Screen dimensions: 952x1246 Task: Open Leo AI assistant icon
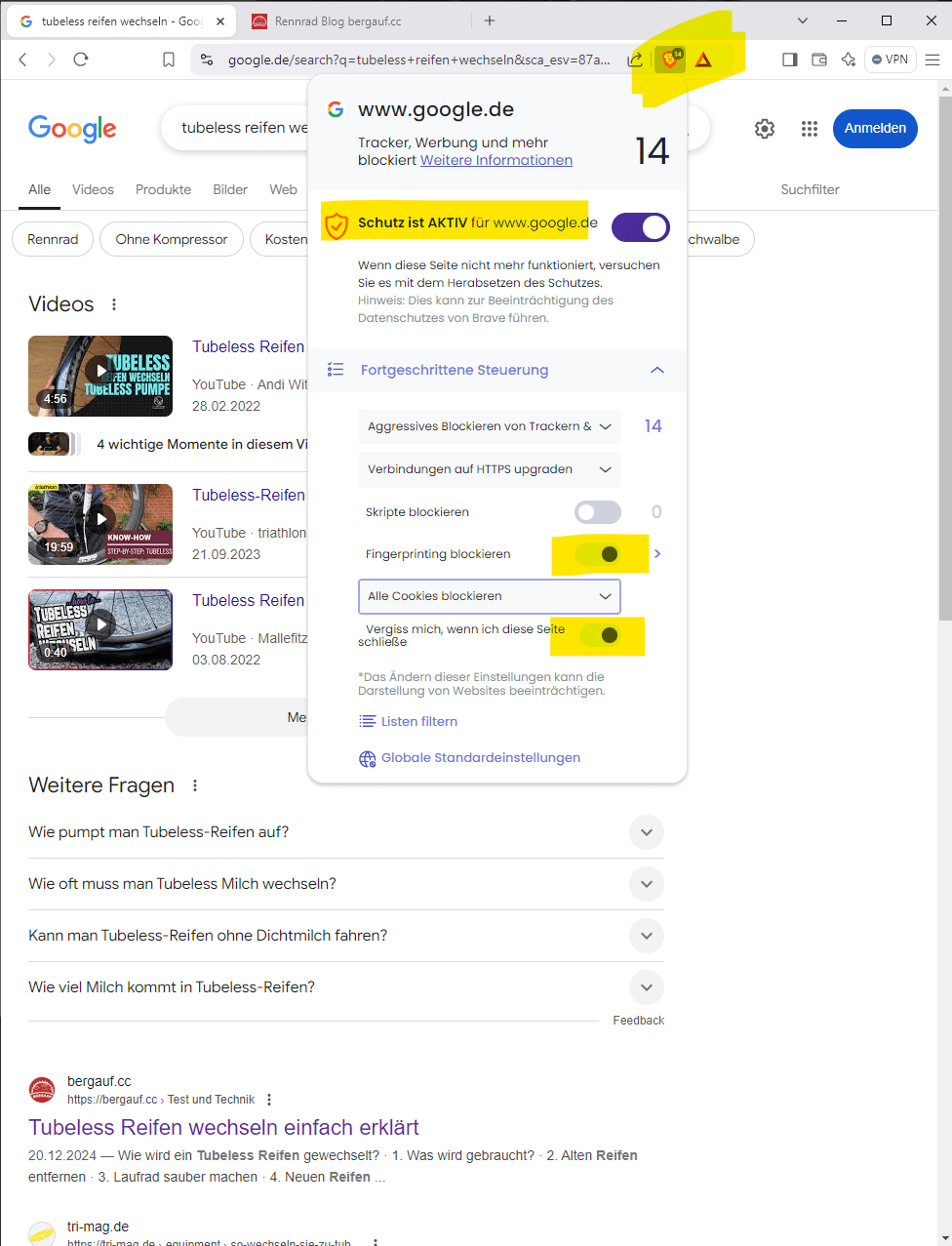(x=849, y=60)
